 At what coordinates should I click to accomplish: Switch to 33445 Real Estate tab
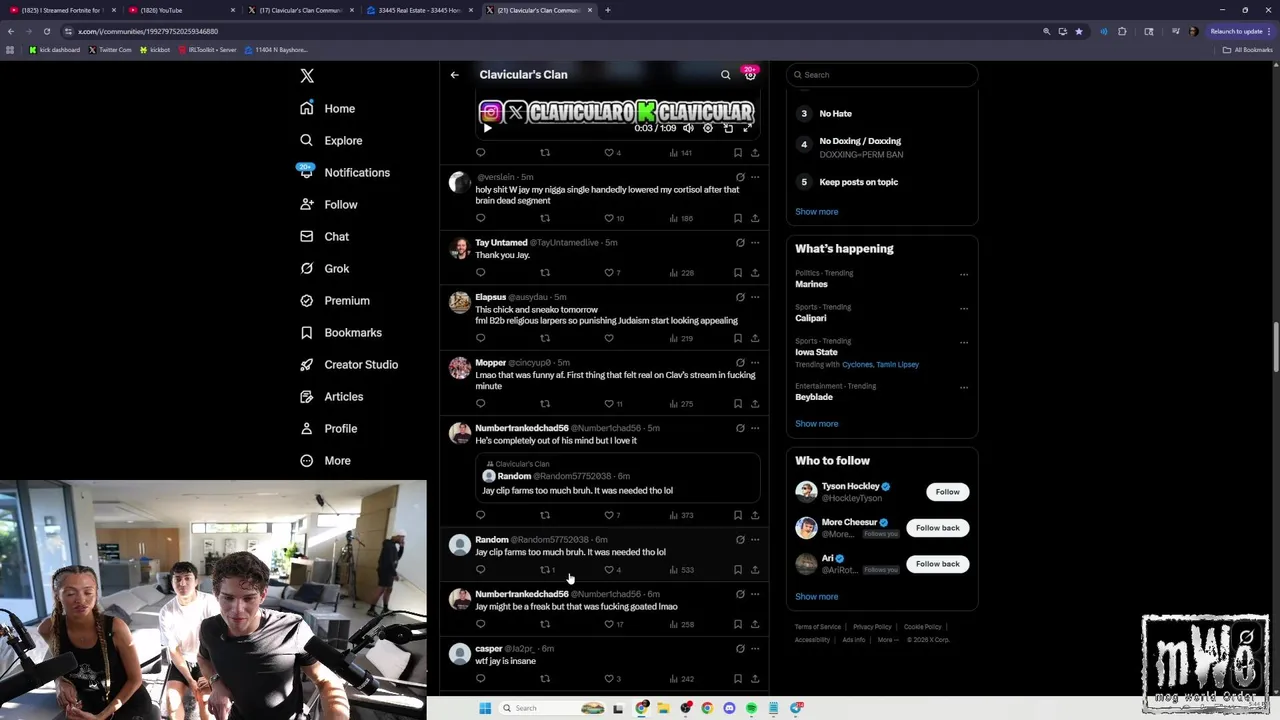coord(418,10)
